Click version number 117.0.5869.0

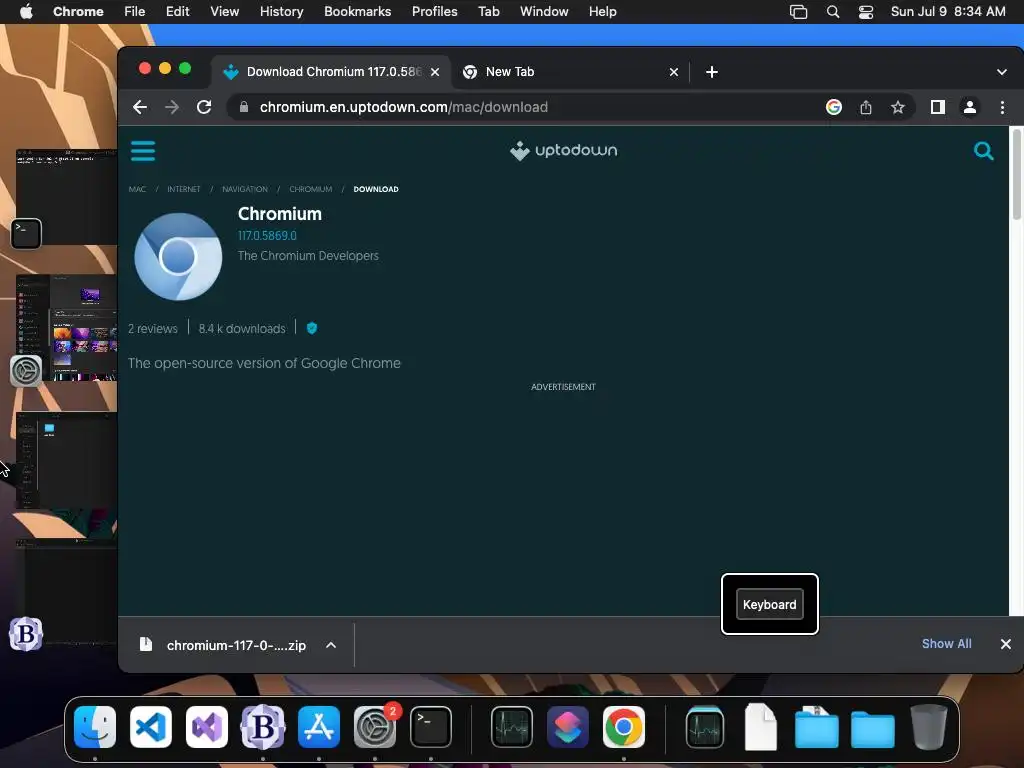tap(267, 236)
